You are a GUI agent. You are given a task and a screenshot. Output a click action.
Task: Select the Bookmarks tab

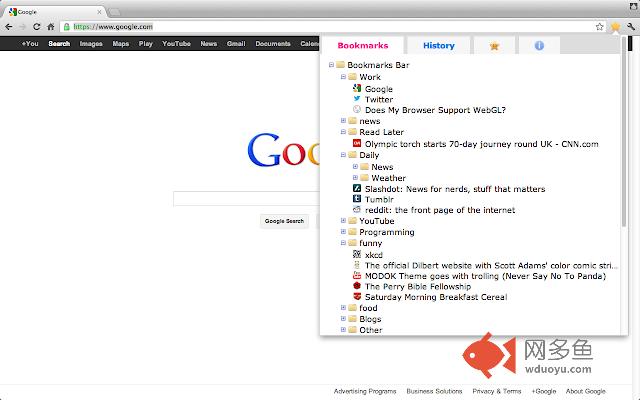(363, 45)
